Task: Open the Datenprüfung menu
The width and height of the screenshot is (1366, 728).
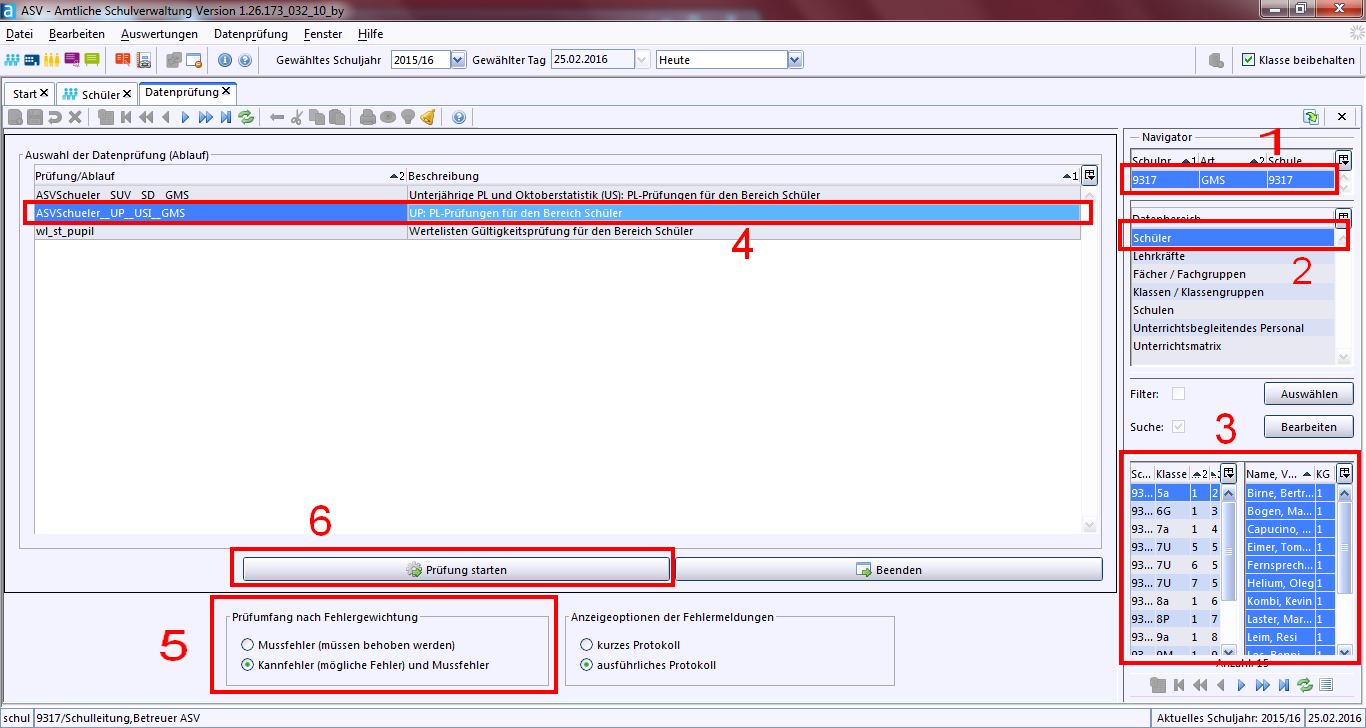Action: [x=251, y=34]
